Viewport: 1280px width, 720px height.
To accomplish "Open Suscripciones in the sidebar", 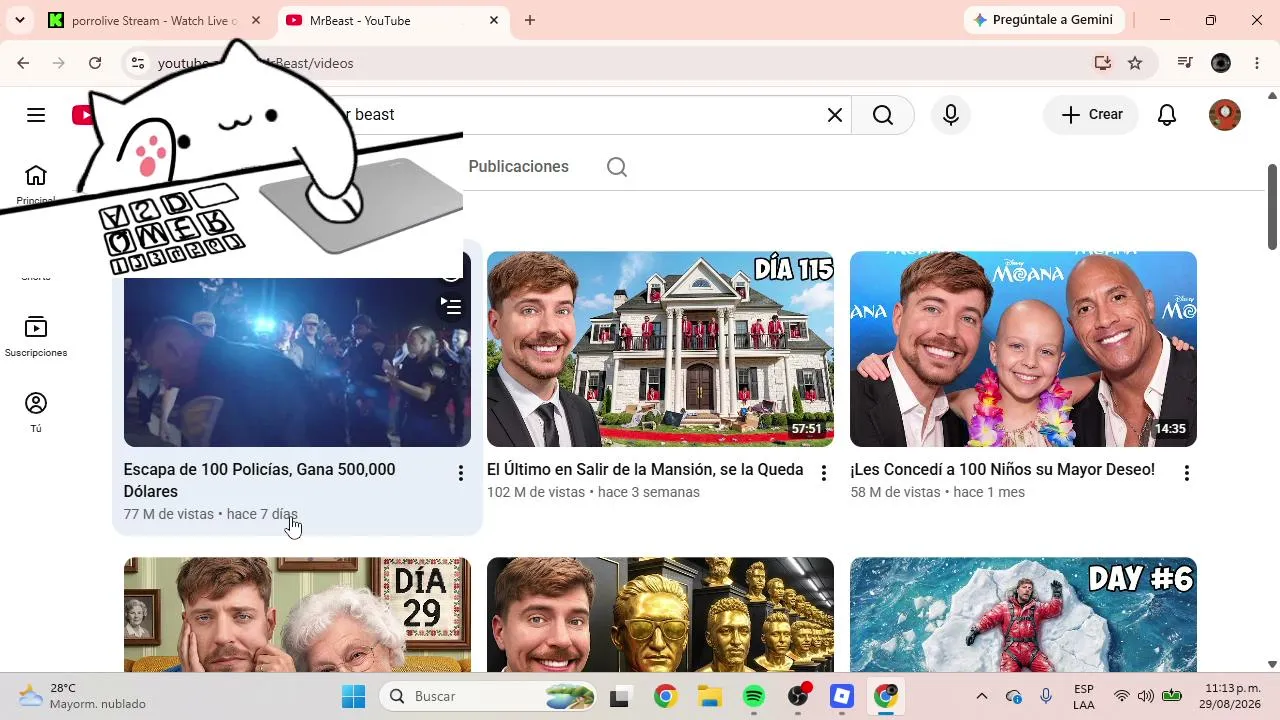I will (36, 337).
